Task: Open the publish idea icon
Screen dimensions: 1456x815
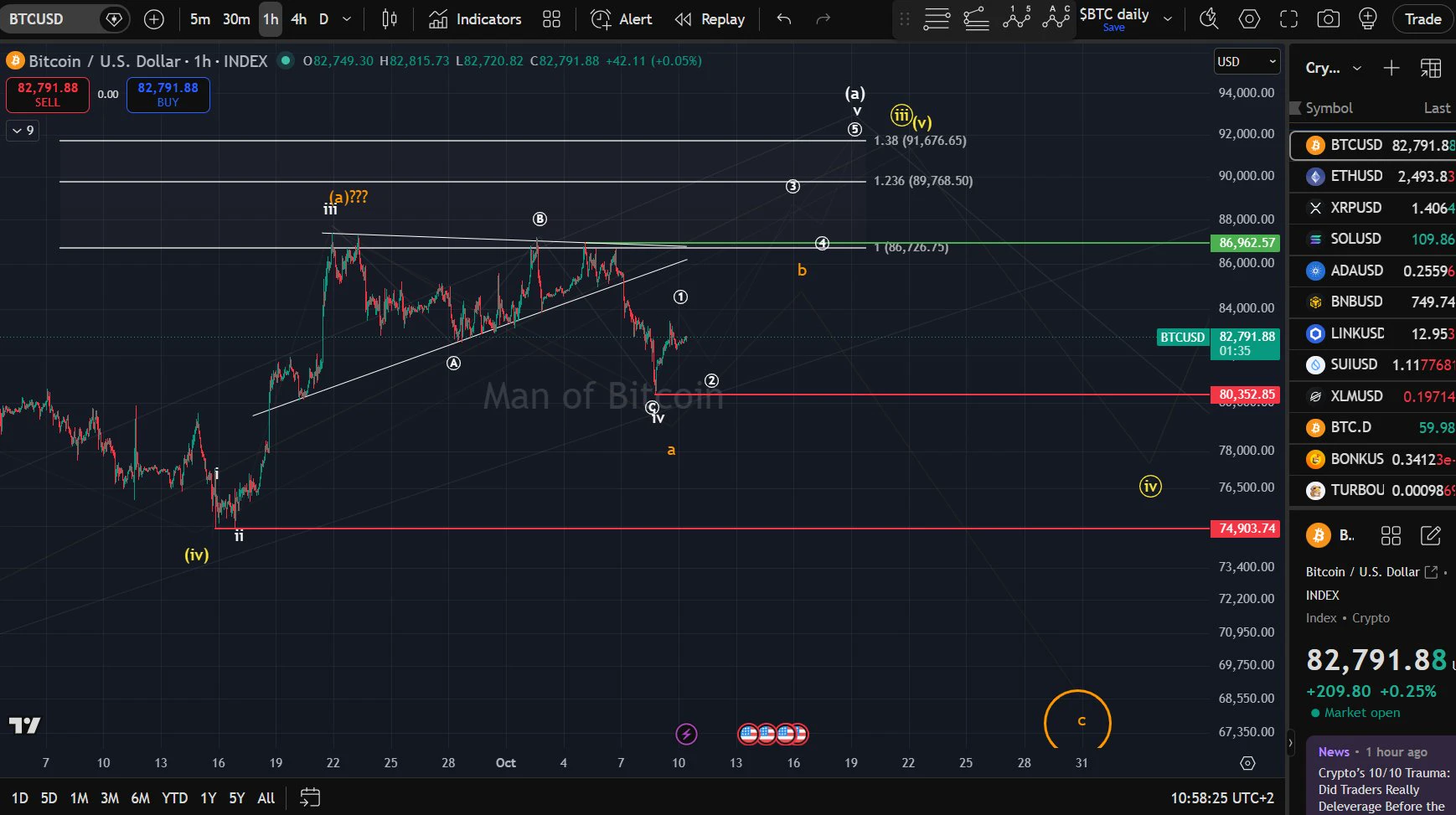Action: click(x=1367, y=18)
